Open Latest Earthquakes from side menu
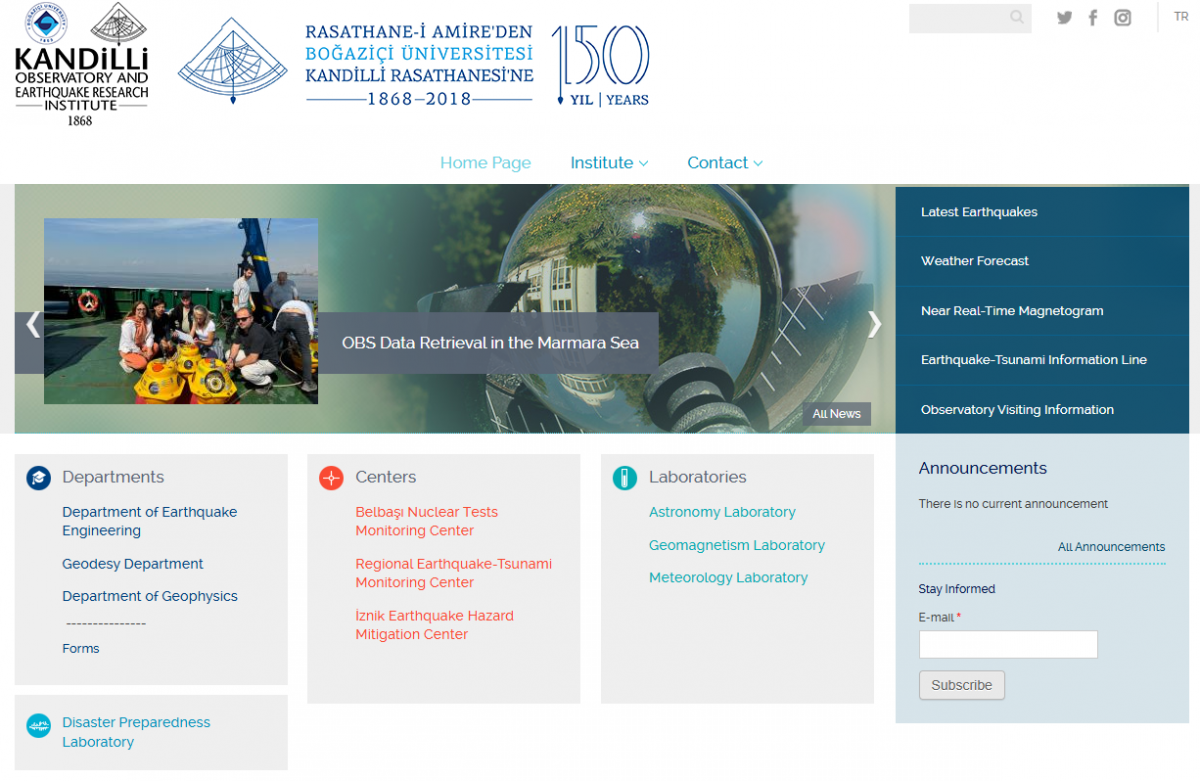This screenshot has height=781, width=1200. pos(979,212)
